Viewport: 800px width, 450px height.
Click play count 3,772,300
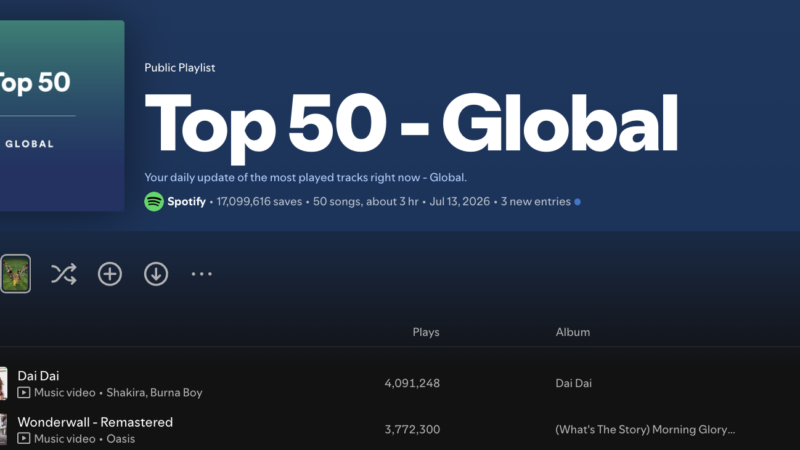(412, 430)
